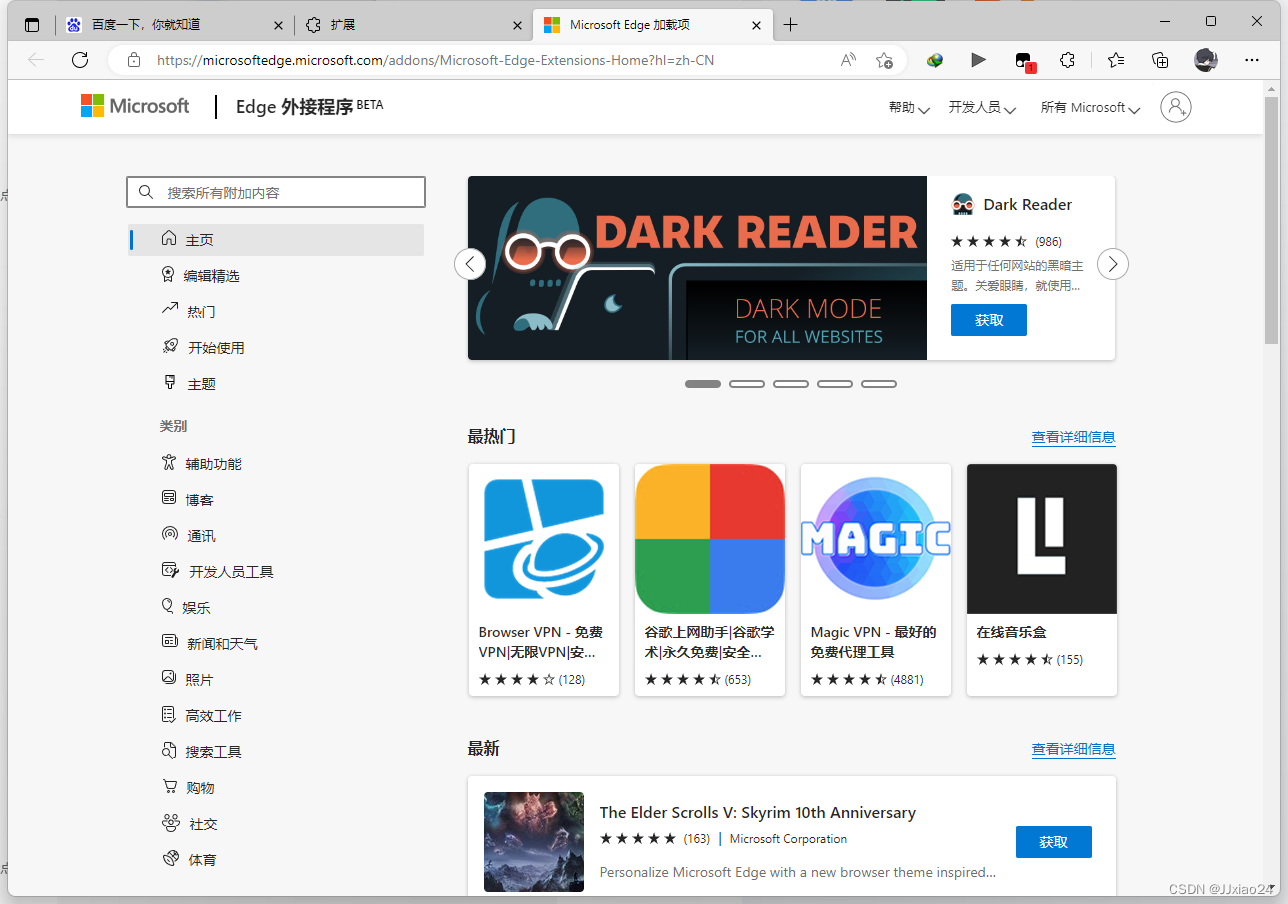This screenshot has width=1288, height=904.
Task: Open the Extensions puzzle icon in toolbar
Action: [x=1067, y=60]
